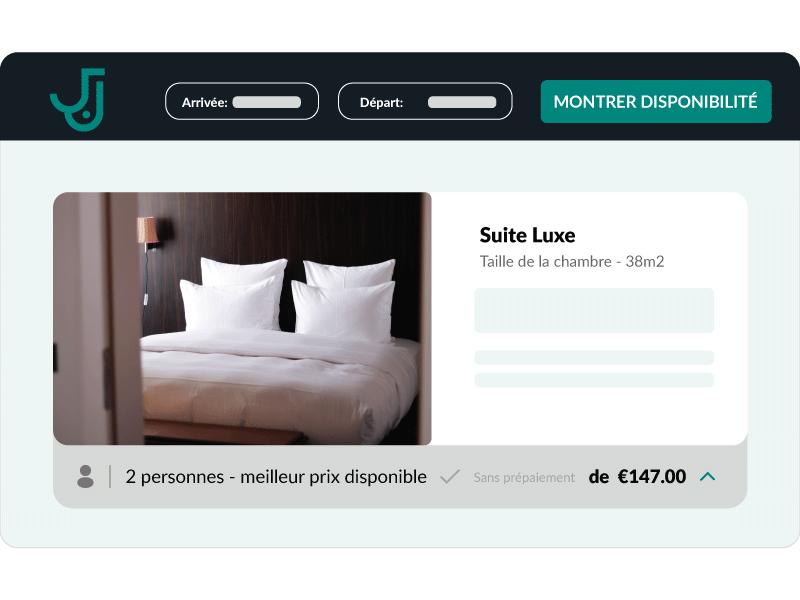Select the Suite Luxe room title
Viewport: 800px width, 600px height.
click(528, 235)
